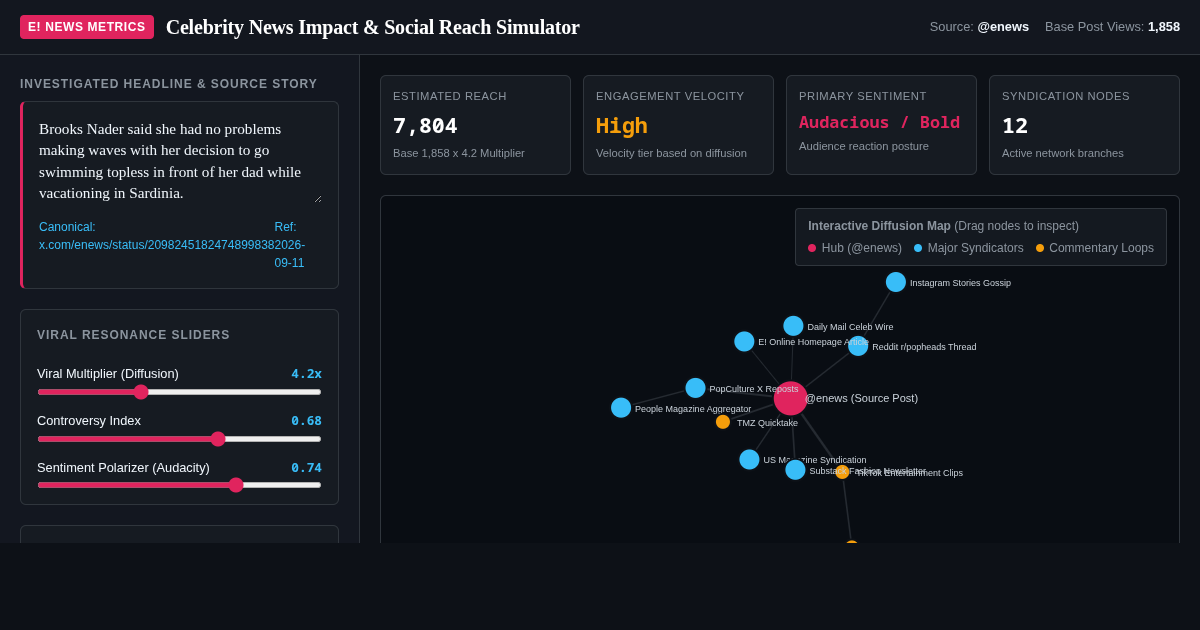Screen dimensions: 1200x630
Task: Click the Estimated Reach card
Action: pyautogui.click(x=475, y=125)
